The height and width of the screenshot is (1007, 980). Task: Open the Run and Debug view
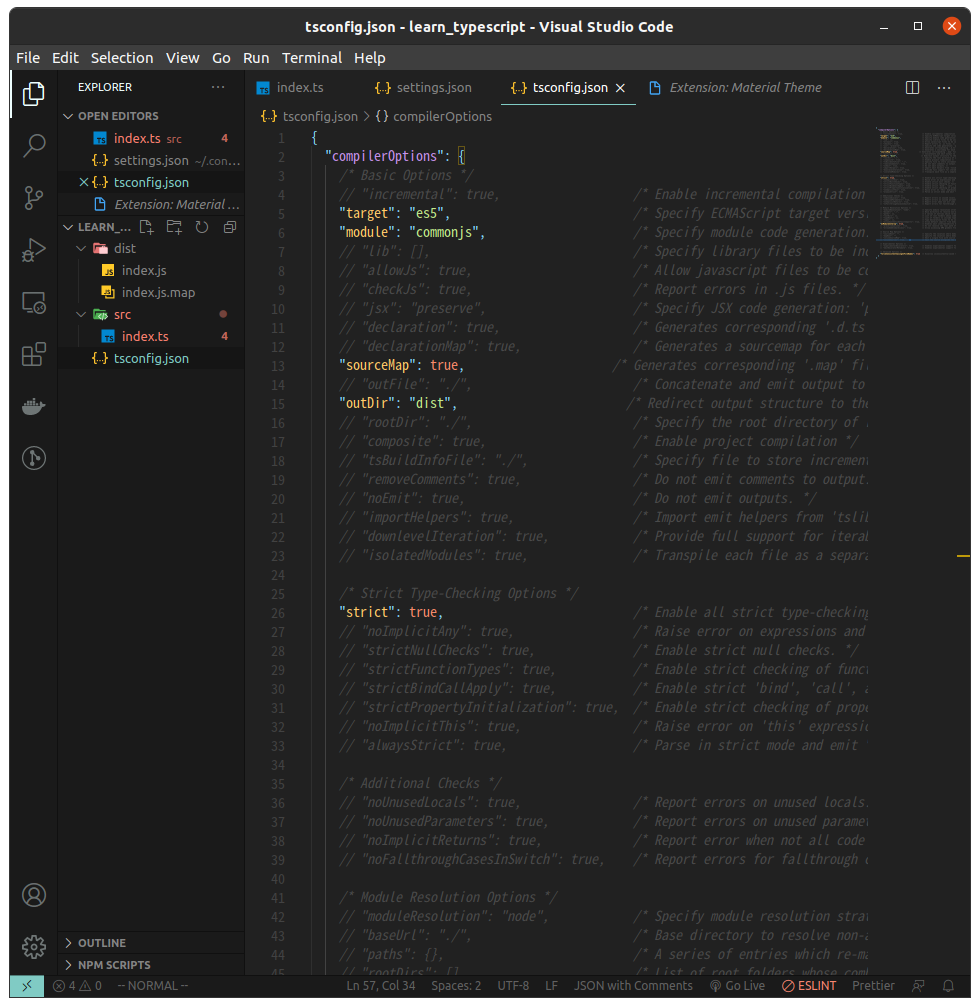pyautogui.click(x=33, y=250)
